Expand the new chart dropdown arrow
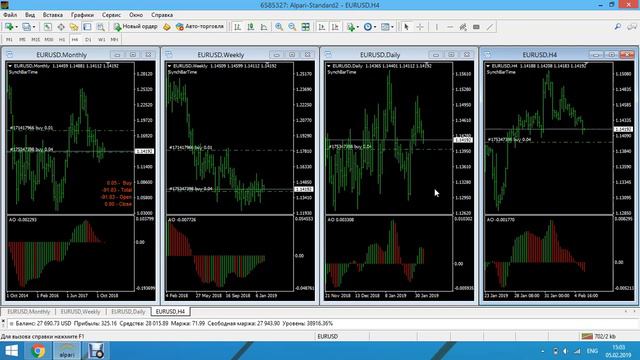640x360 pixels. [x=16, y=27]
